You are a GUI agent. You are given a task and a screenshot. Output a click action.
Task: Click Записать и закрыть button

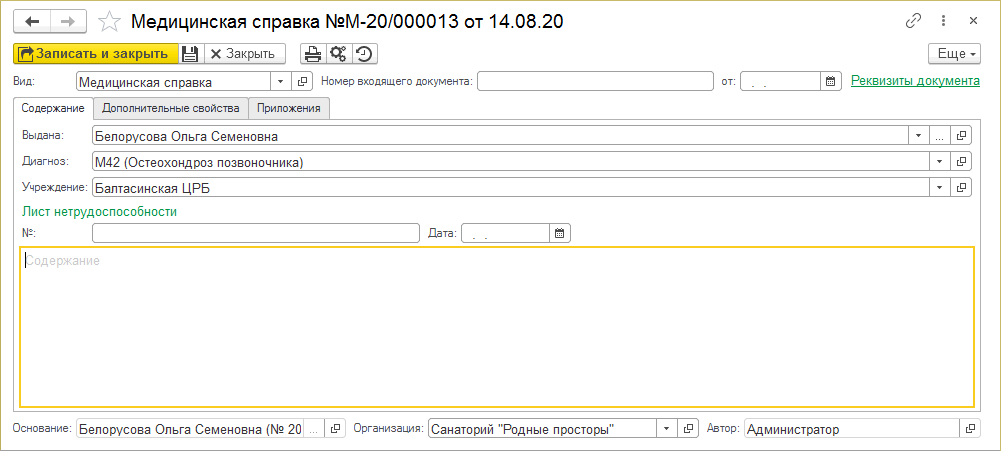95,54
